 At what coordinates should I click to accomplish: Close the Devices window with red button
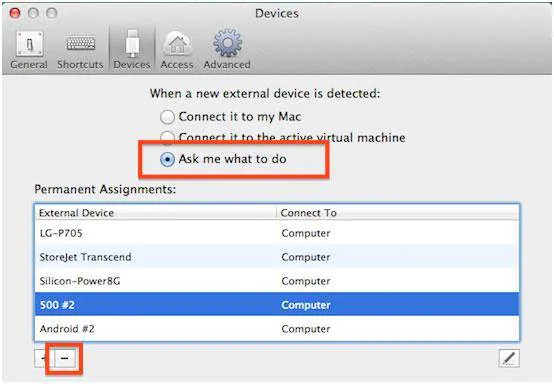(x=15, y=13)
